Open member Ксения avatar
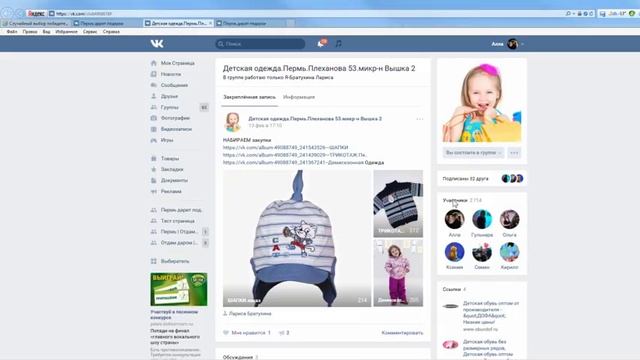The height and width of the screenshot is (360, 640). pyautogui.click(x=454, y=252)
